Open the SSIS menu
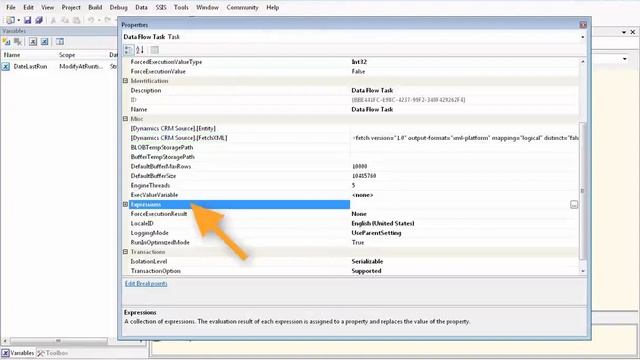Viewport: 640px width, 360px height. pyautogui.click(x=161, y=7)
